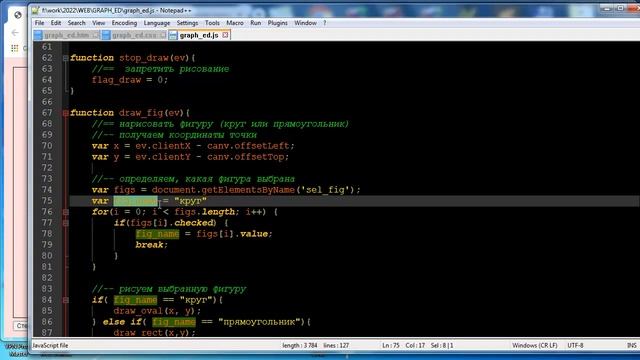Viewport: 640px width, 360px height.
Task: Click 'canv.offsetTop' on line 71
Action: coord(246,157)
